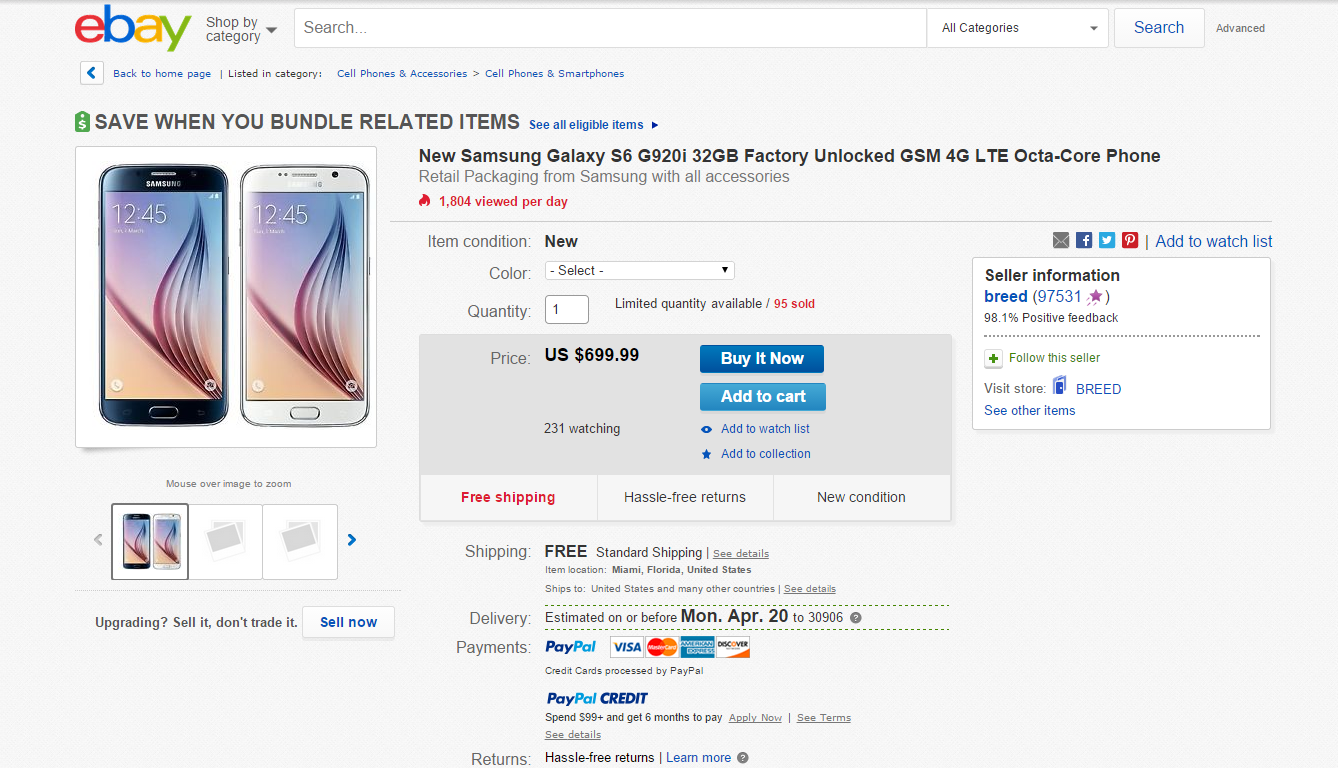Click Add to collection star link
The width and height of the screenshot is (1338, 768).
pos(765,454)
